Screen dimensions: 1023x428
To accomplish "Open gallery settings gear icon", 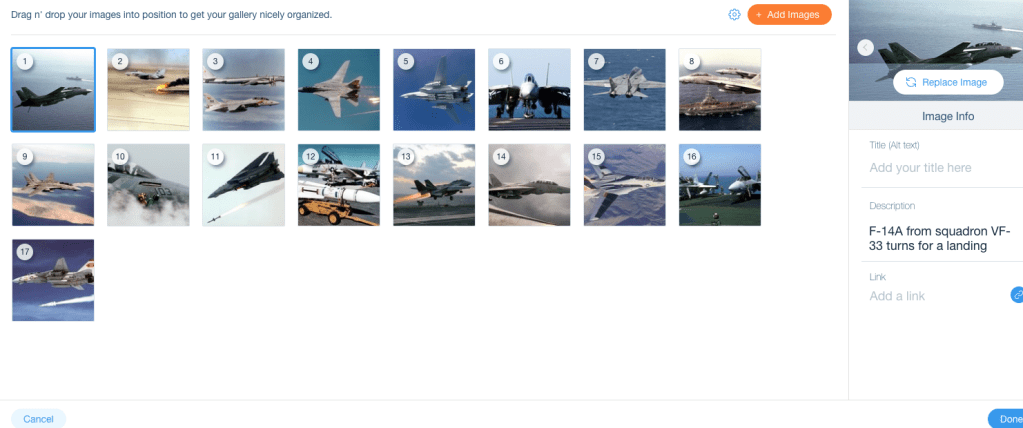I will pyautogui.click(x=734, y=14).
